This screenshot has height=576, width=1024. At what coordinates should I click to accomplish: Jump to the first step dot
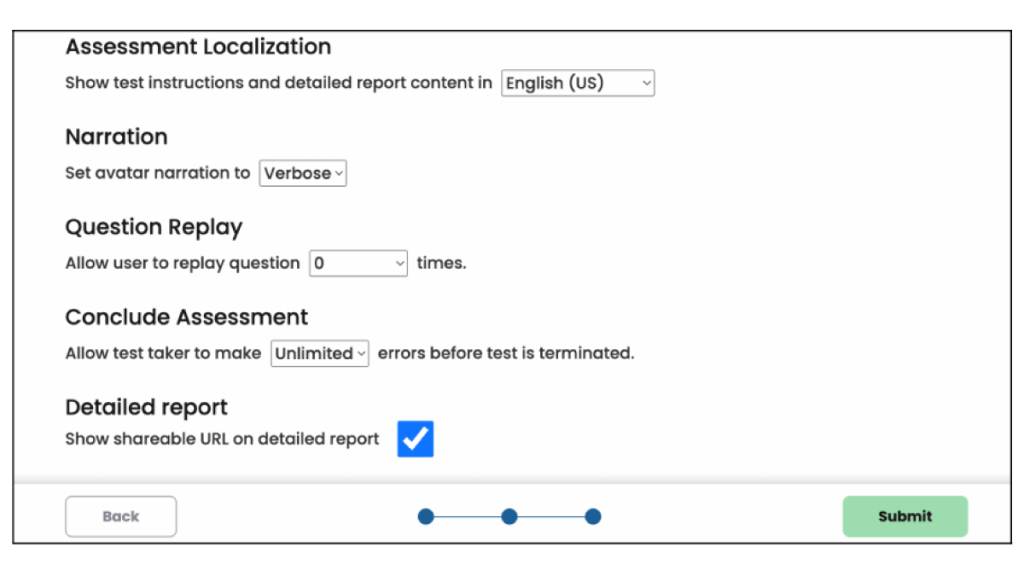(426, 517)
